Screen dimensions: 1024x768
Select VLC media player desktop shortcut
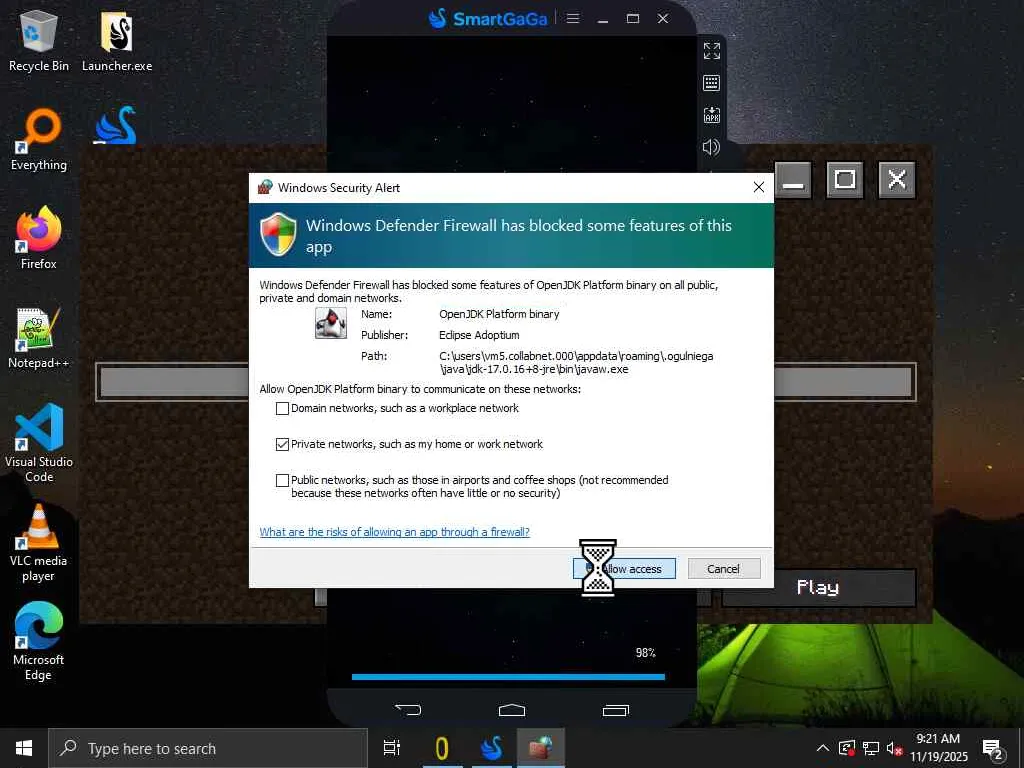coord(39,543)
